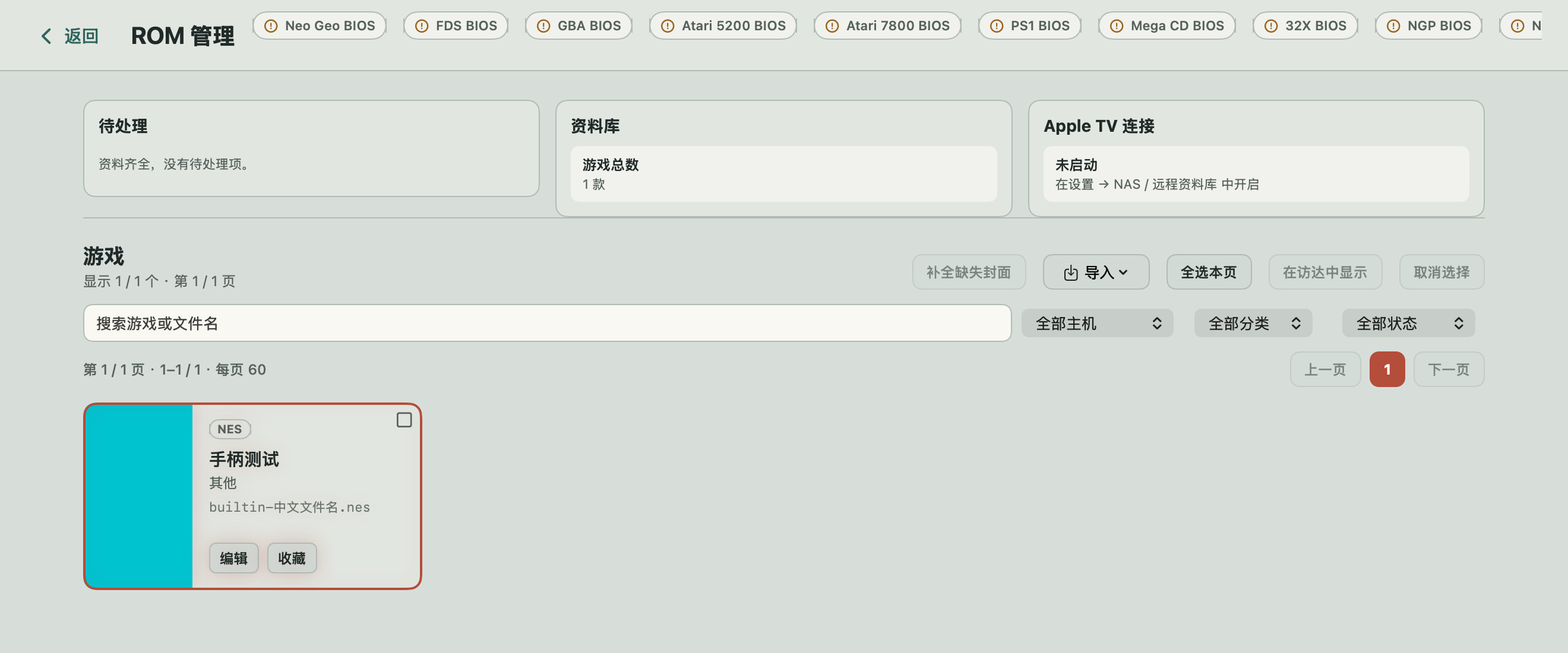Click 编辑 on the 手柄测试 card

234,558
